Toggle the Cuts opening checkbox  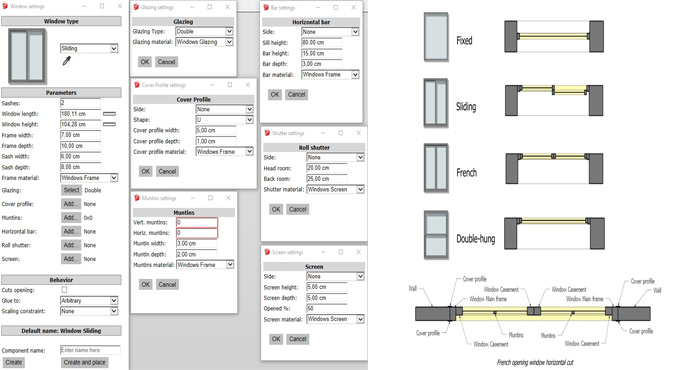[64, 290]
